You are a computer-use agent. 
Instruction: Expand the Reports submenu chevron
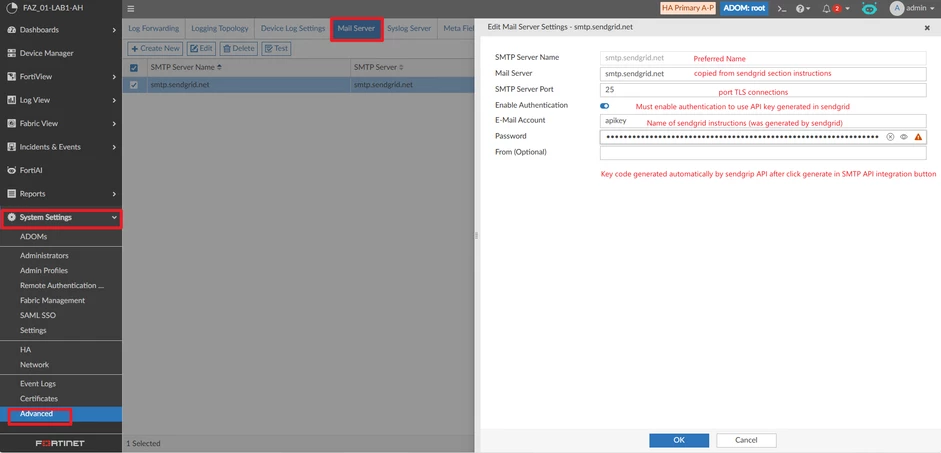114,194
